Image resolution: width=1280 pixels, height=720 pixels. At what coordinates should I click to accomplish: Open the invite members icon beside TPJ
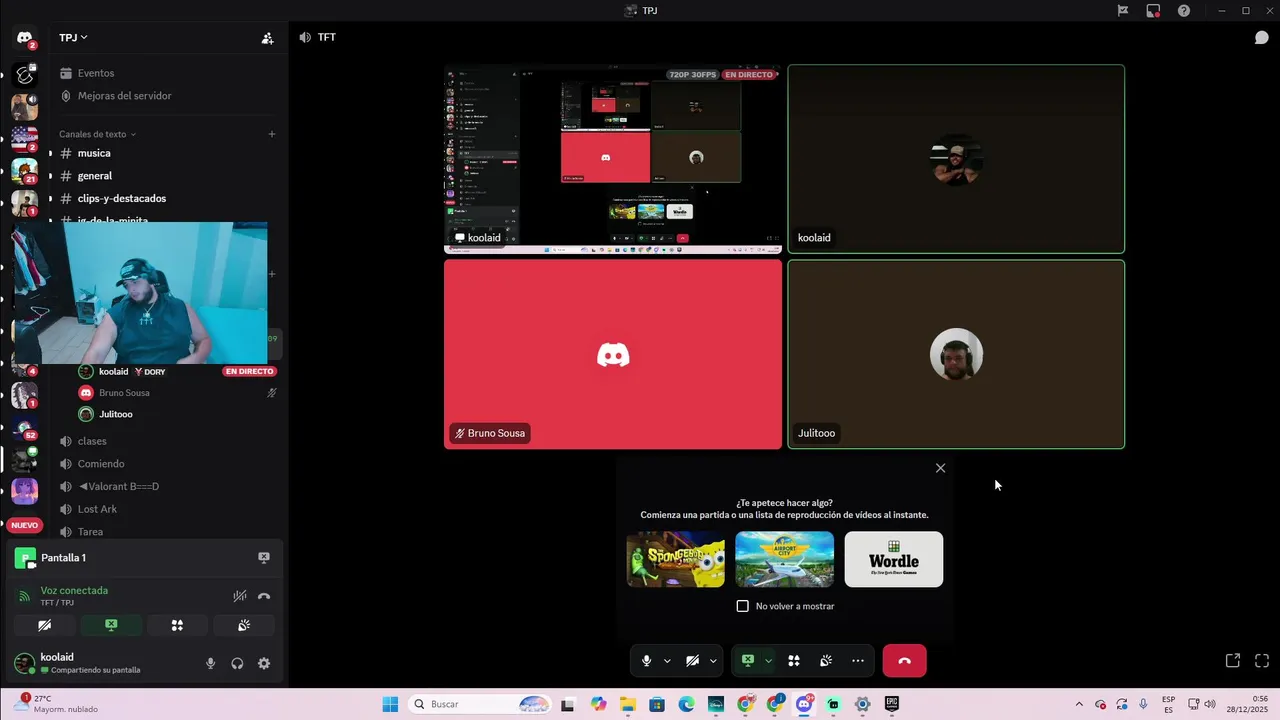(267, 38)
